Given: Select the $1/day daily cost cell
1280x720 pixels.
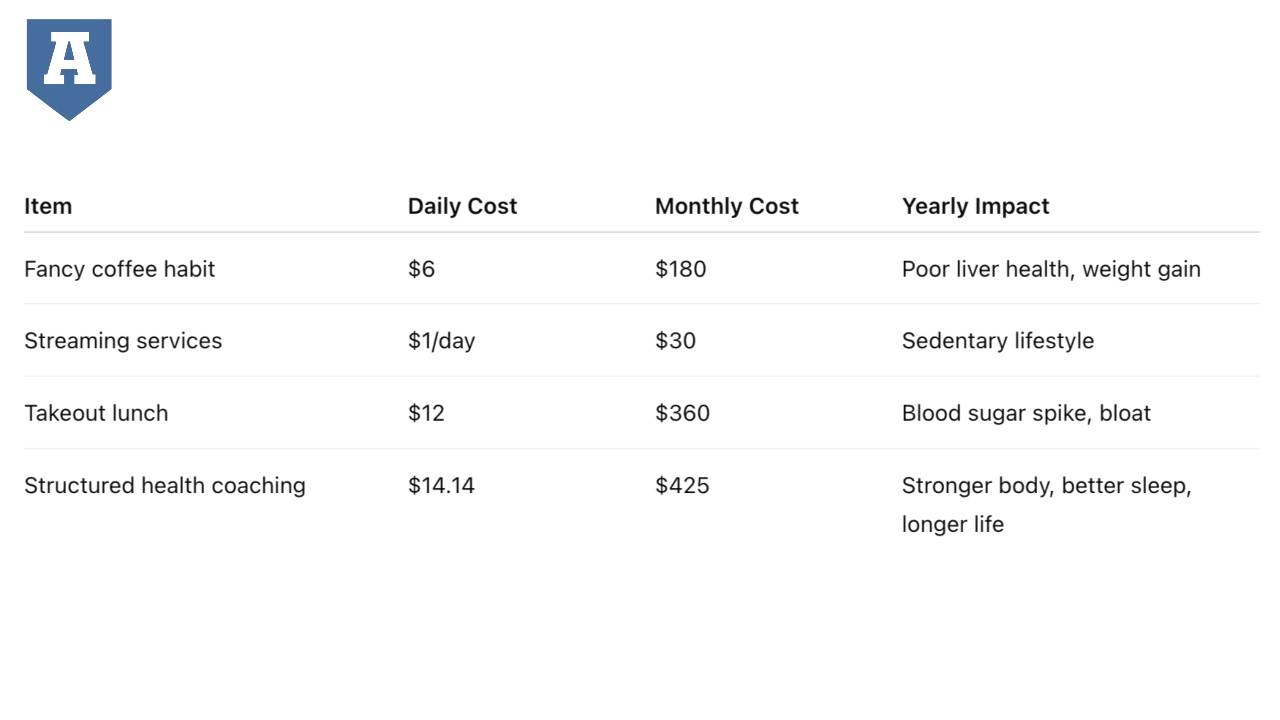Looking at the screenshot, I should pyautogui.click(x=441, y=341).
